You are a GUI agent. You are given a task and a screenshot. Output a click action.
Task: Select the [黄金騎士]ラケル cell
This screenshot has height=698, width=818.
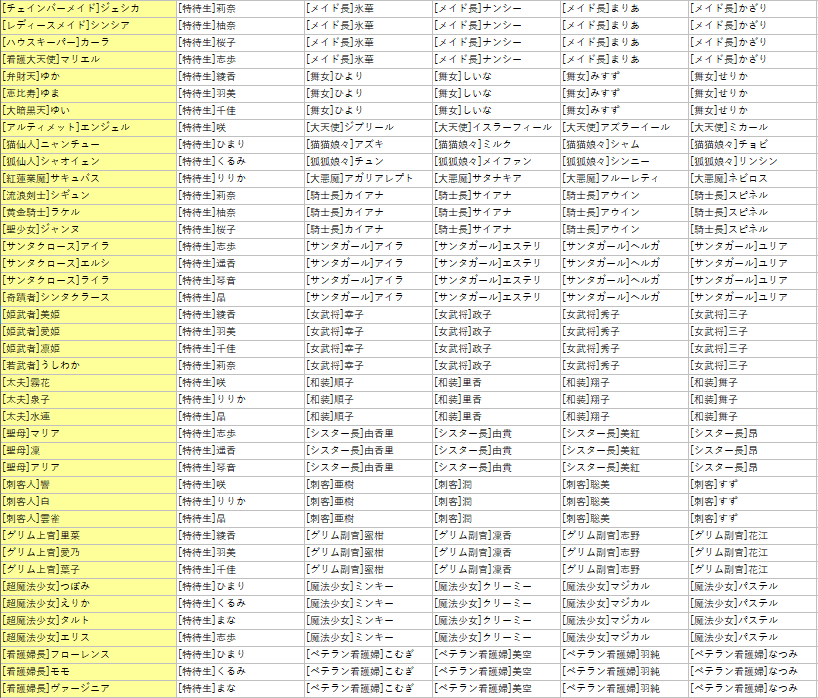click(x=87, y=212)
